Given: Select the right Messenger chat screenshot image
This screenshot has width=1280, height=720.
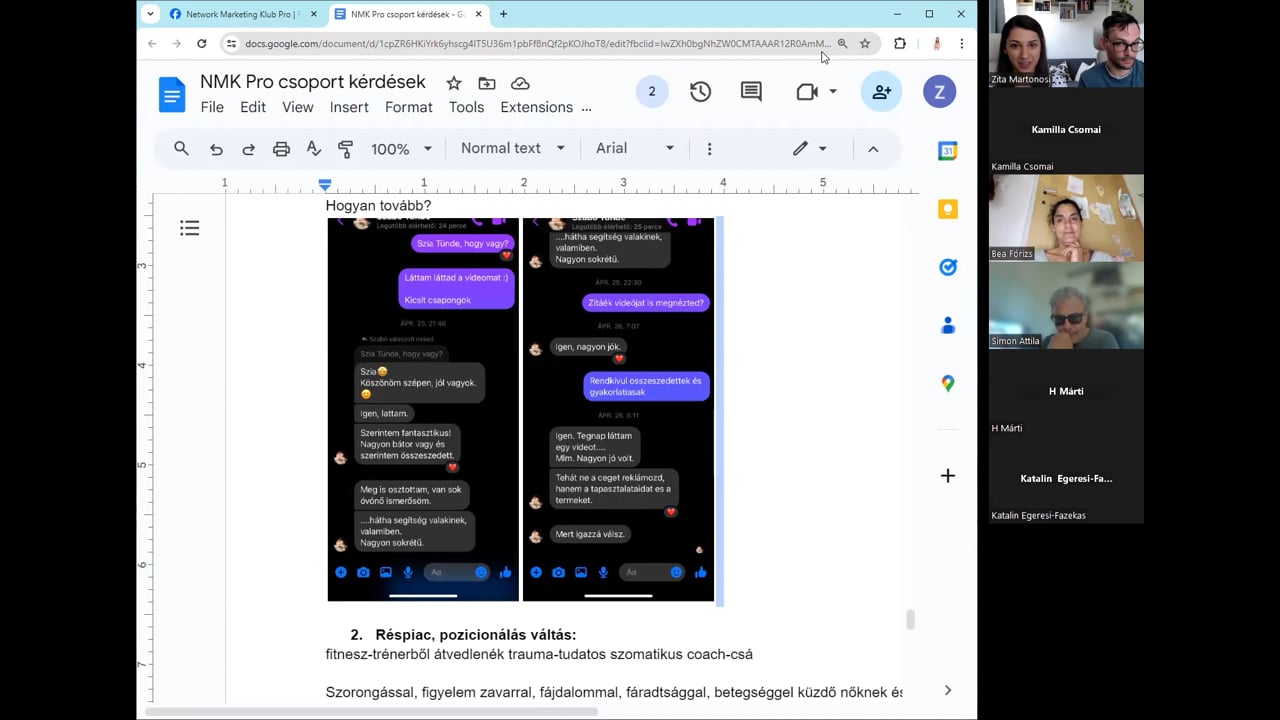Looking at the screenshot, I should pos(619,409).
